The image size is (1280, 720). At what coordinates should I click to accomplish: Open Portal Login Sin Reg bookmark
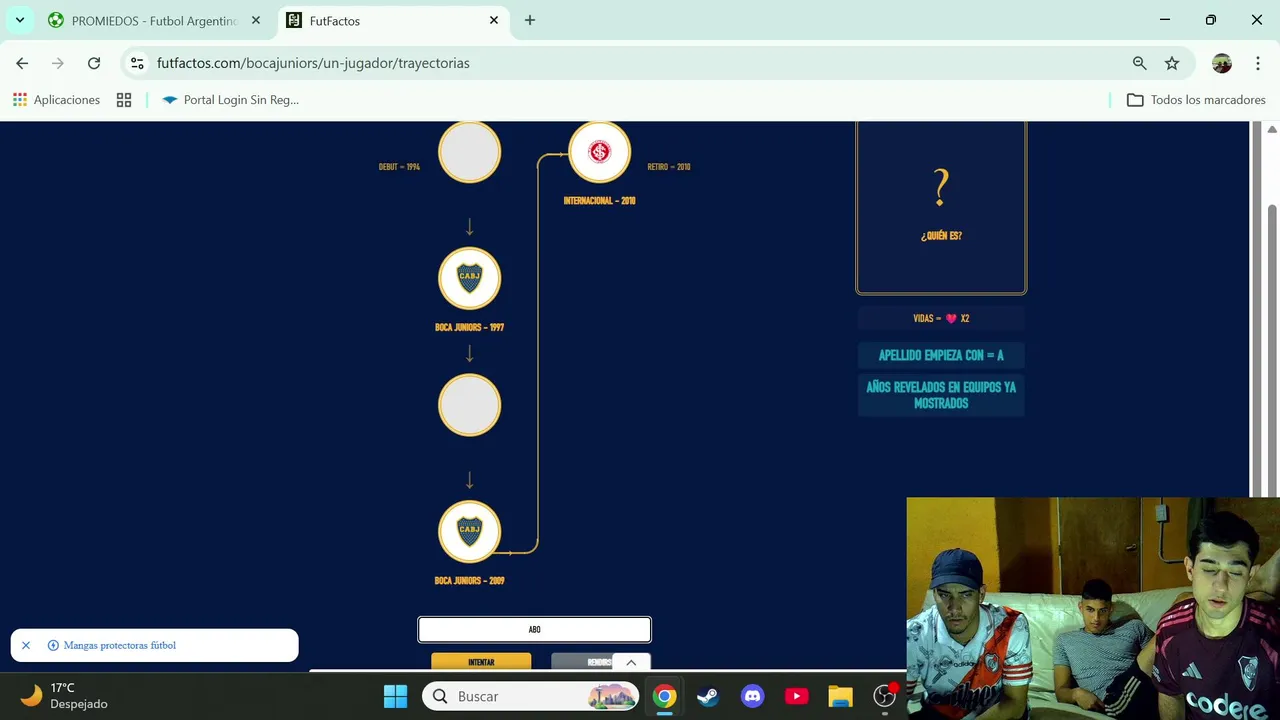coord(230,100)
